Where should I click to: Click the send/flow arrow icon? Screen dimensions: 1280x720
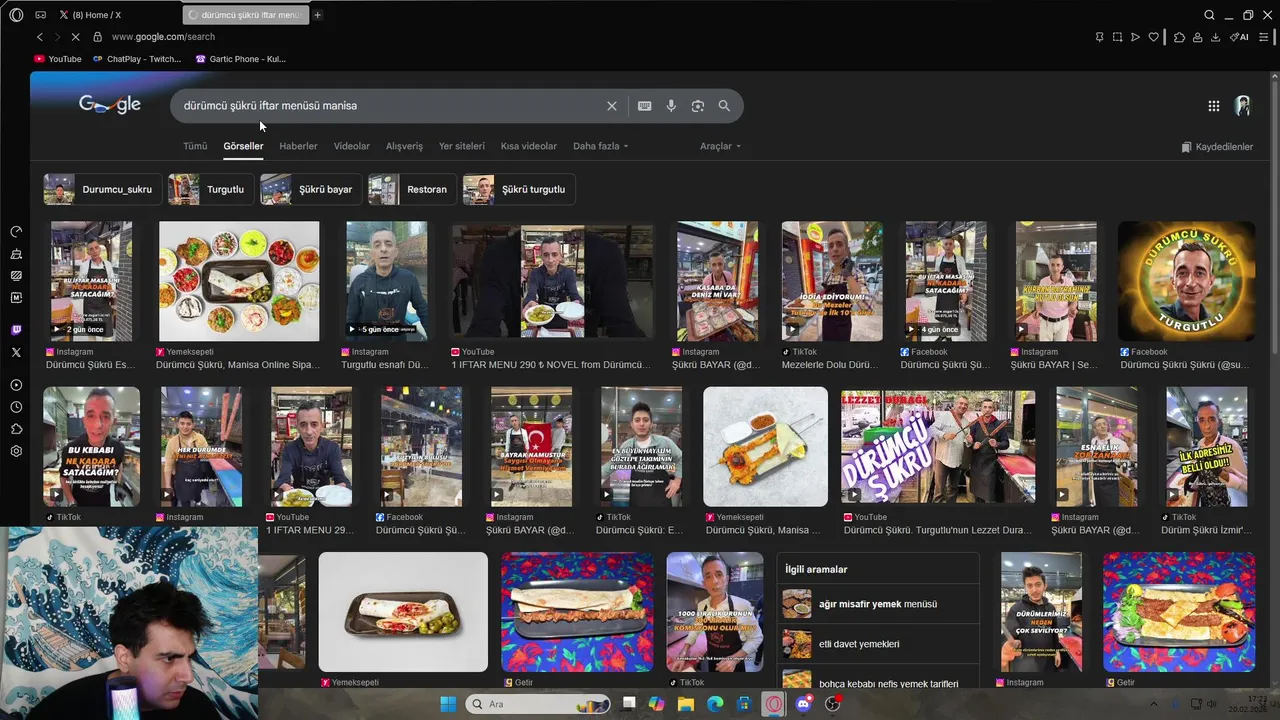coord(1135,37)
